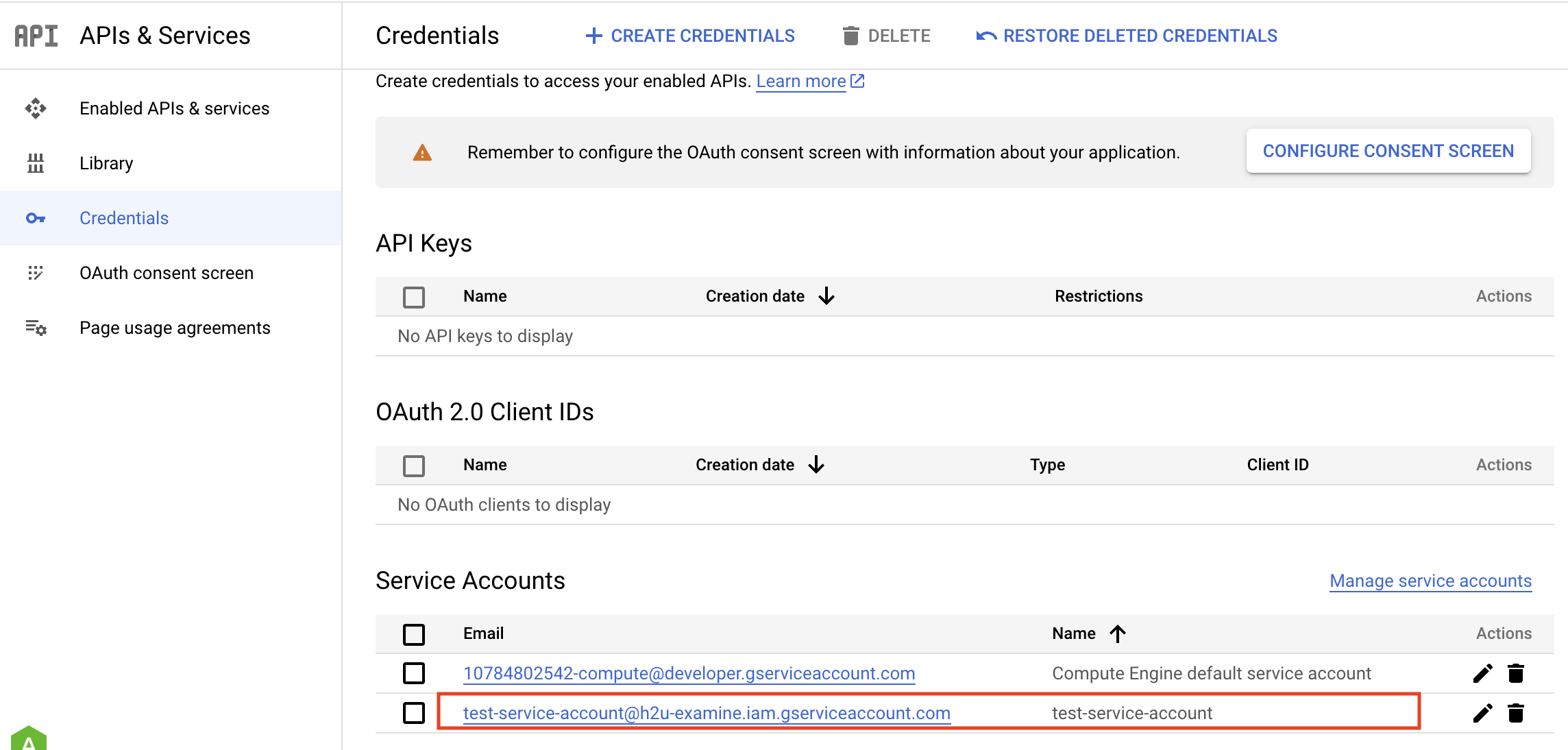Edit the test-service-account with pencil icon
This screenshot has width=1568, height=750.
1482,713
